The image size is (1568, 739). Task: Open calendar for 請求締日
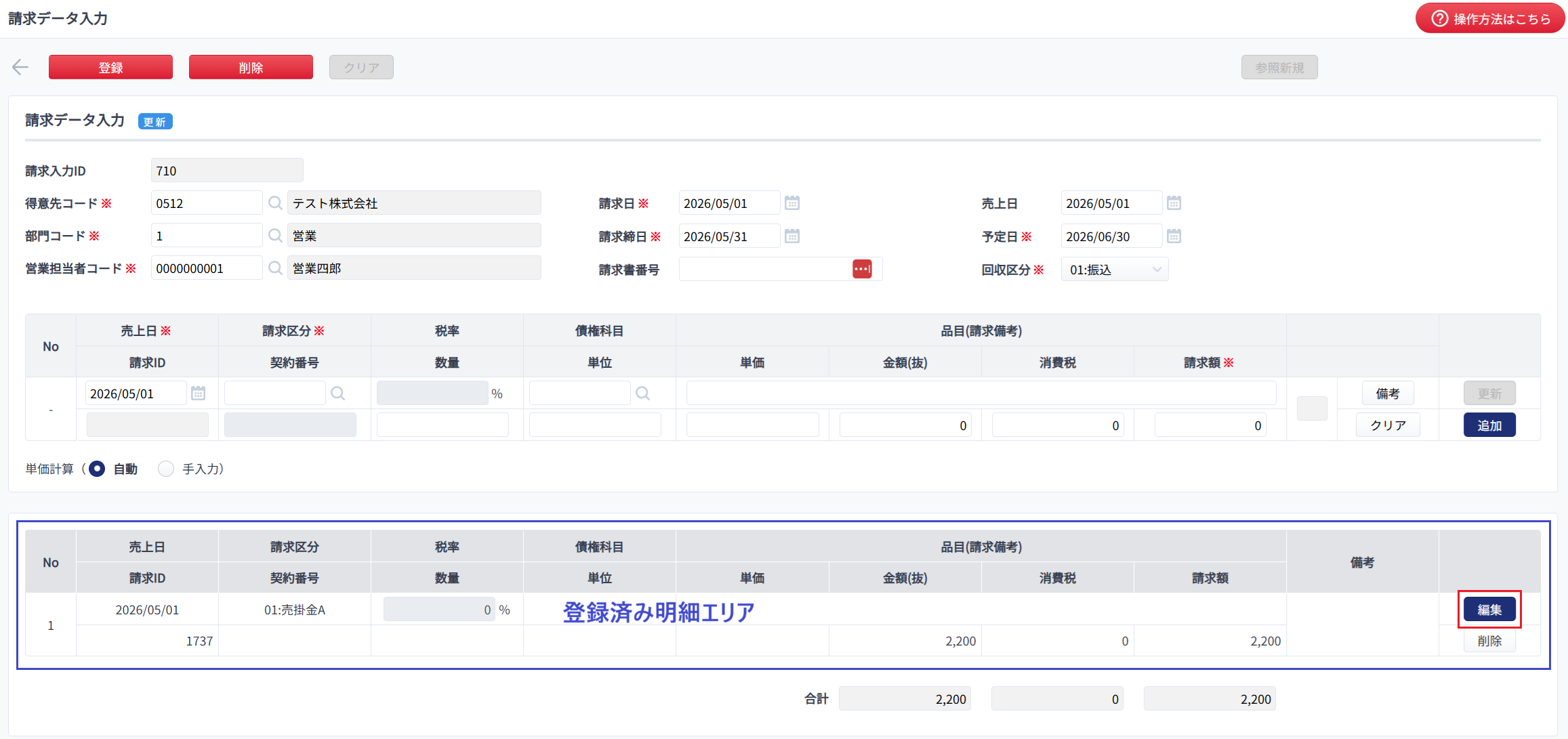(792, 236)
